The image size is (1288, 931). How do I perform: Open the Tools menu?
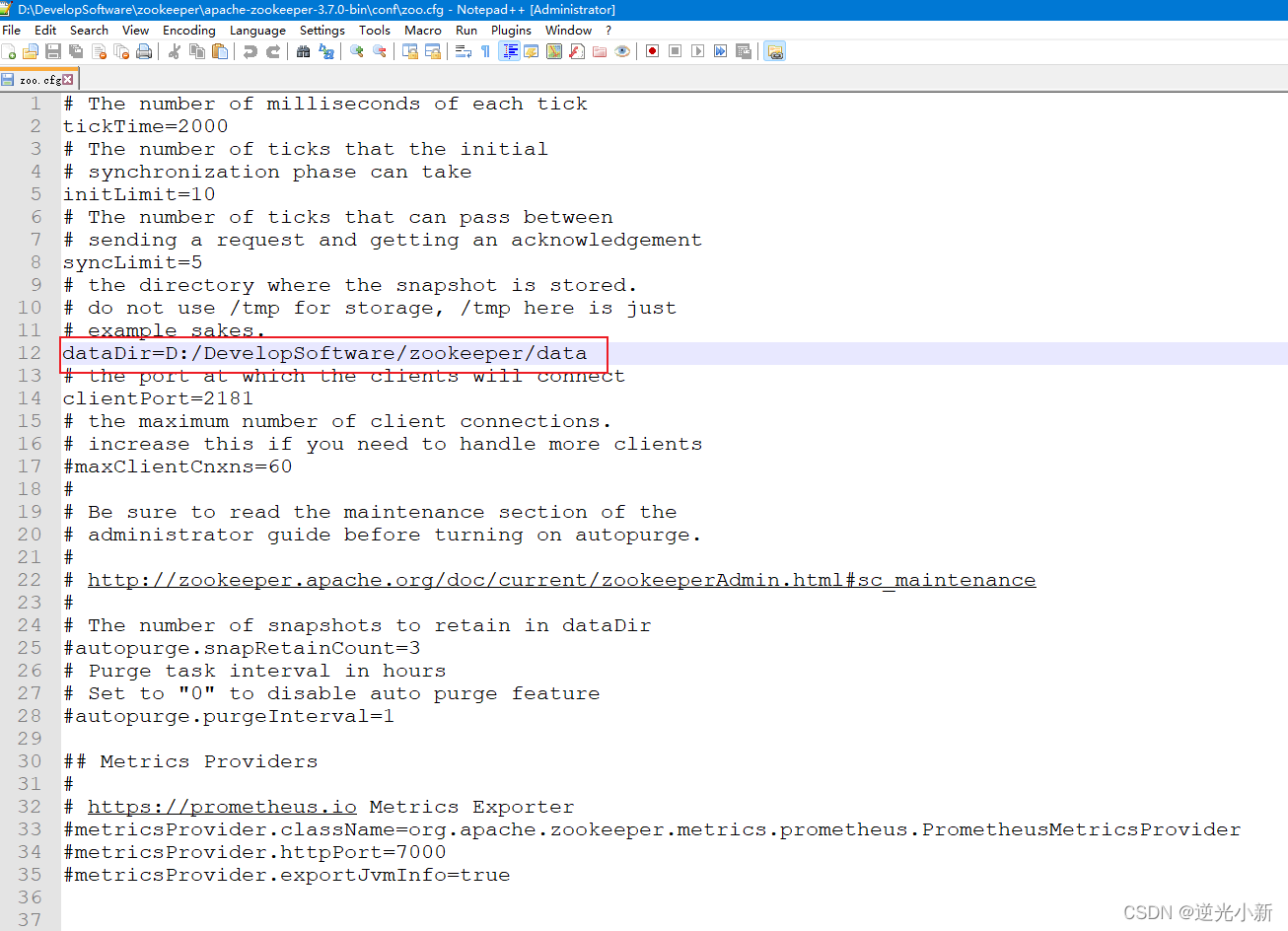click(x=375, y=30)
